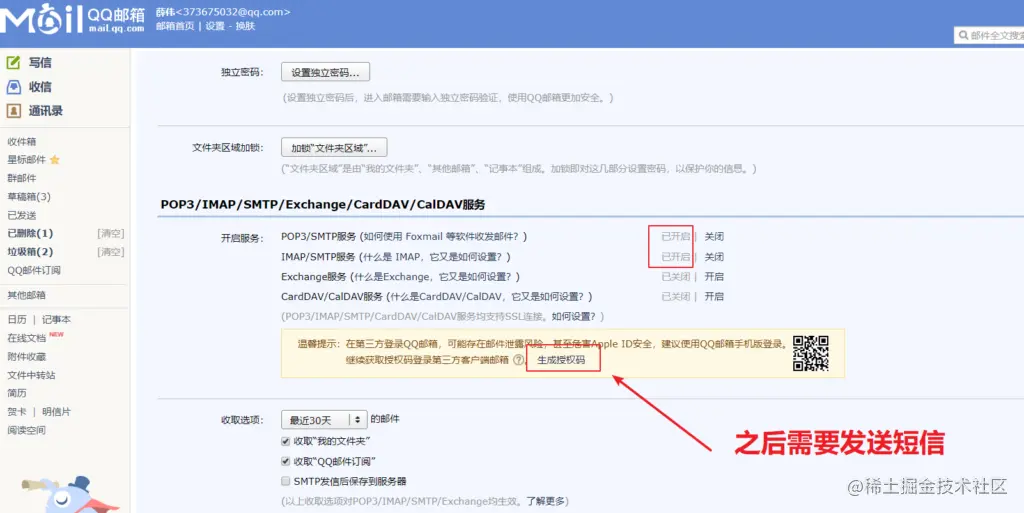Viewport: 1024px width, 513px height.
Task: Open 收信 in sidebar
Action: tap(40, 87)
